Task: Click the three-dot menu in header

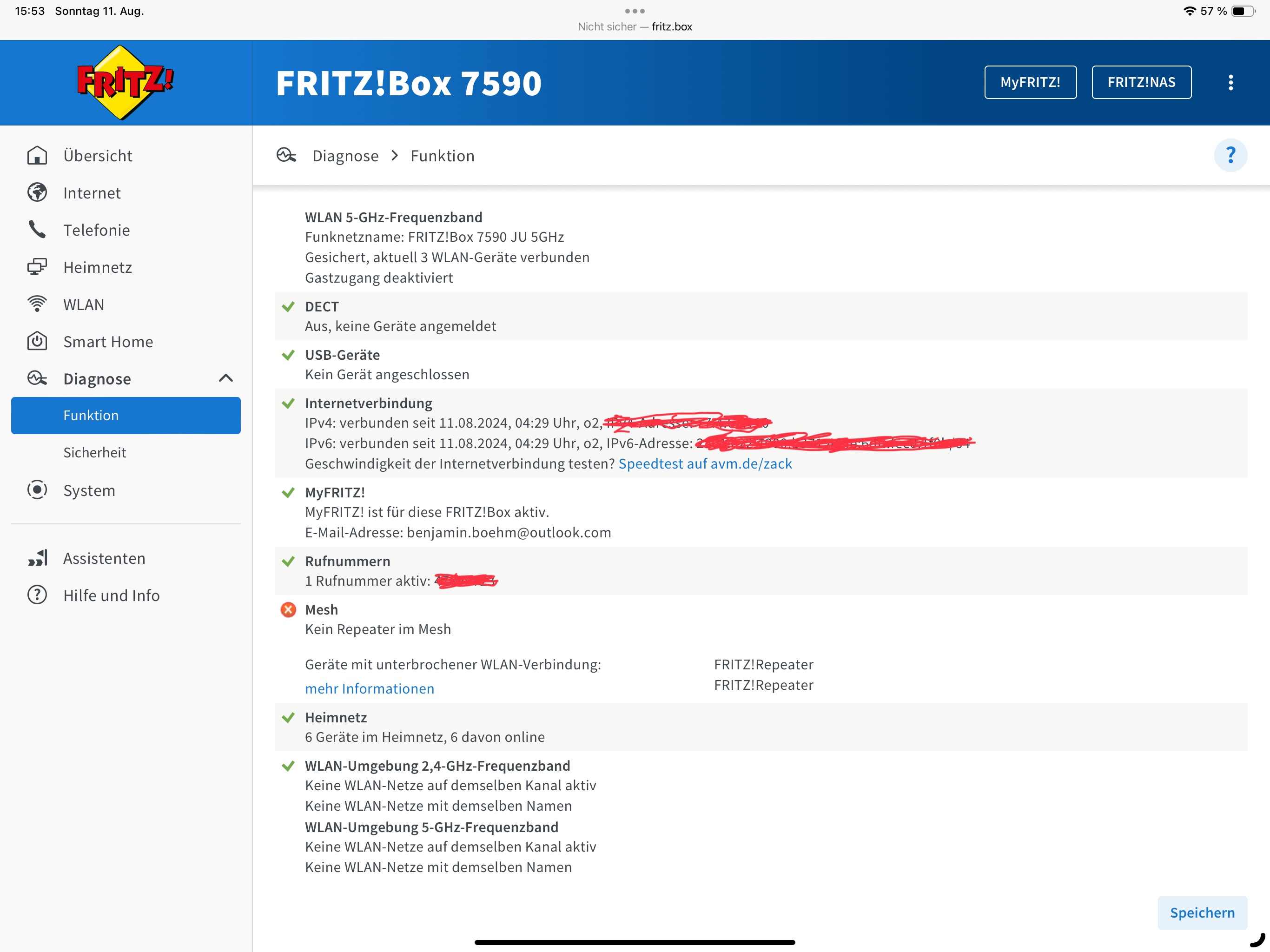Action: 1230,83
